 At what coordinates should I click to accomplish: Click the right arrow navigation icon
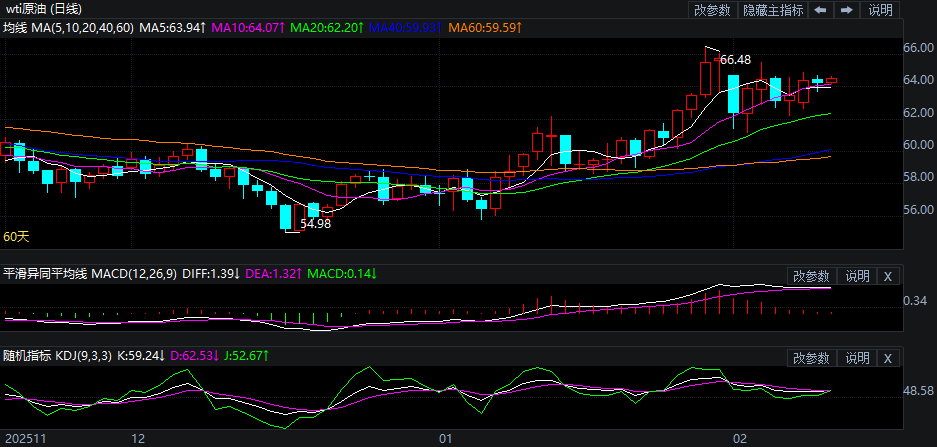[846, 10]
